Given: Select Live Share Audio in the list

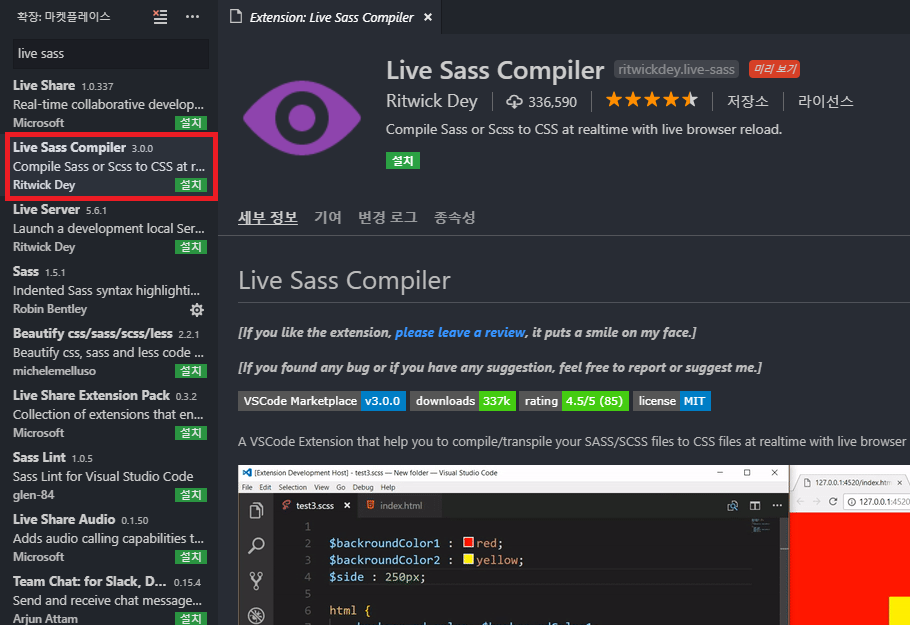Looking at the screenshot, I should point(110,539).
